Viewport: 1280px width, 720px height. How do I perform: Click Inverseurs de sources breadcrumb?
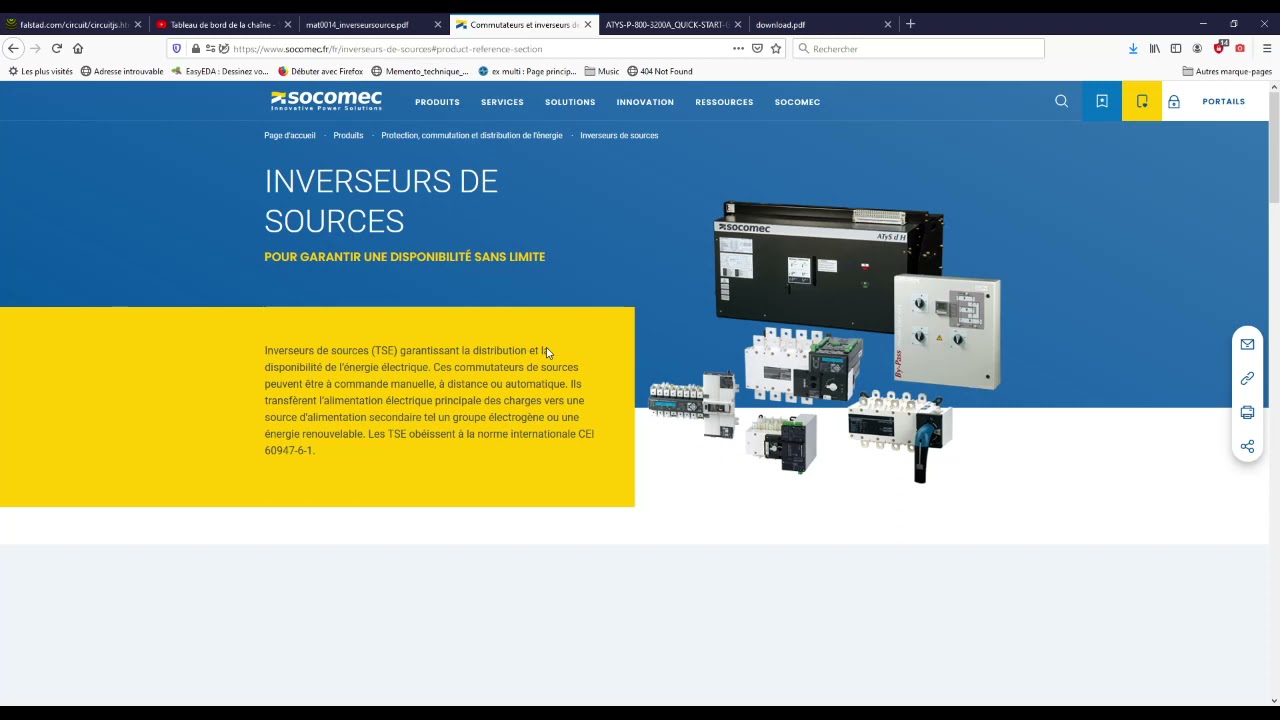click(619, 135)
